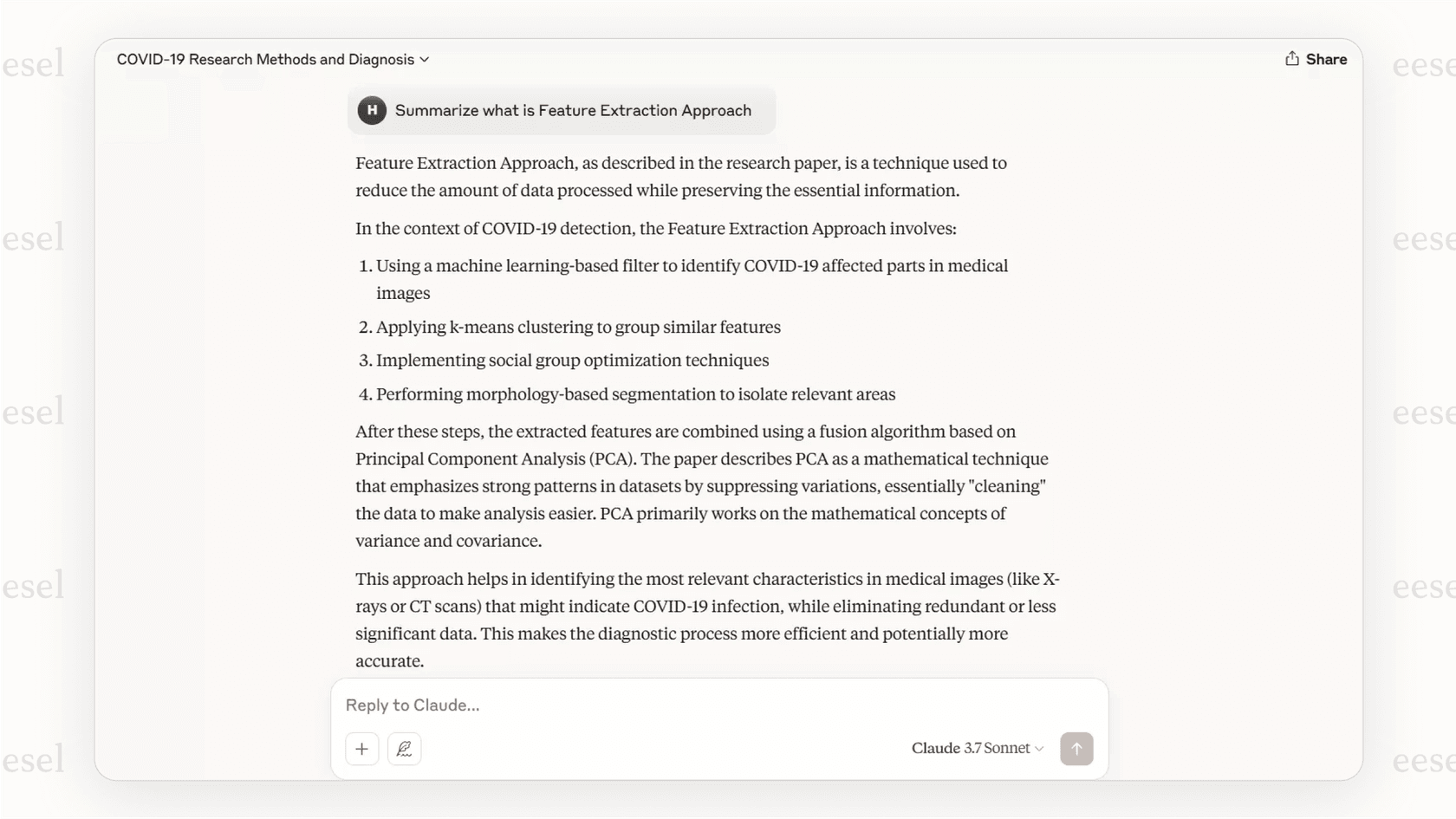
Task: Click the chevron icon beside Claude 3.7 Sonnet
Action: tap(1039, 748)
